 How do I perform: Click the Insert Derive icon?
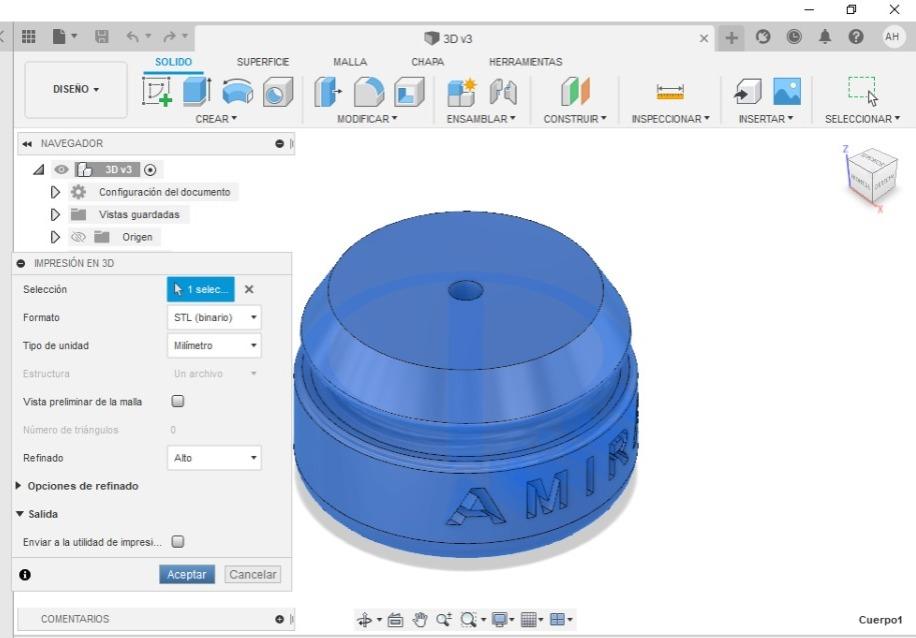748,92
